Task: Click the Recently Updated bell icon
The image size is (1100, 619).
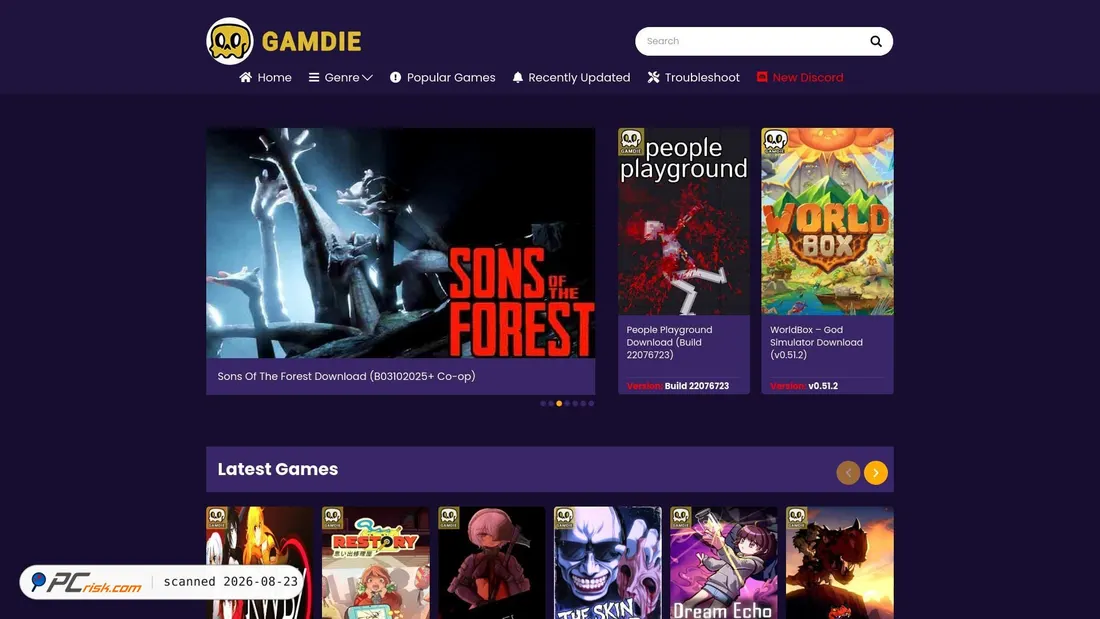Action: click(518, 77)
